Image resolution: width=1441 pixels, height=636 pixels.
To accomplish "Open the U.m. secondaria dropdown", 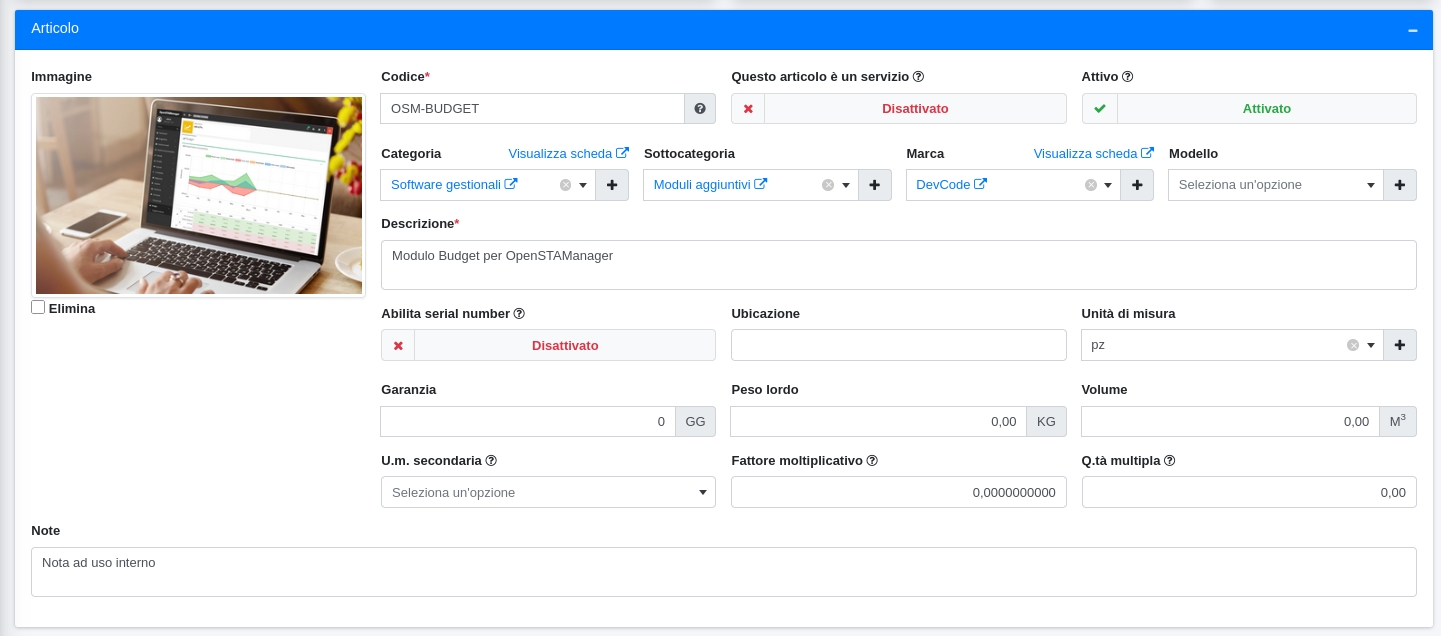I will click(548, 492).
